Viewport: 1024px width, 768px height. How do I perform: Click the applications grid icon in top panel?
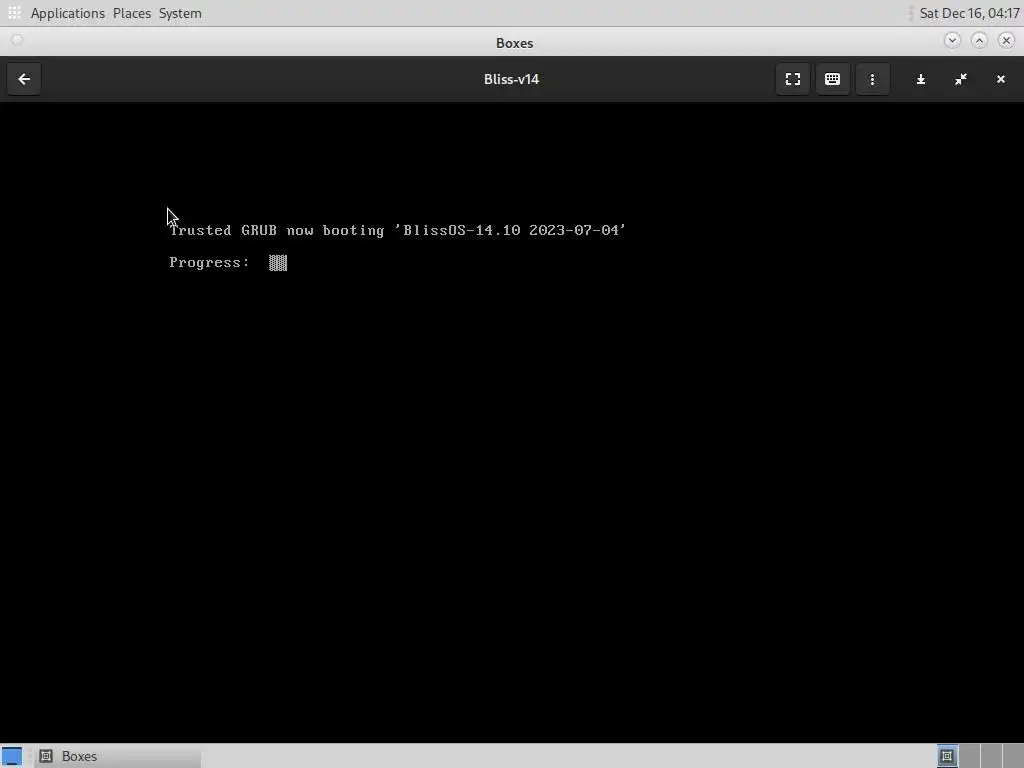[x=14, y=12]
